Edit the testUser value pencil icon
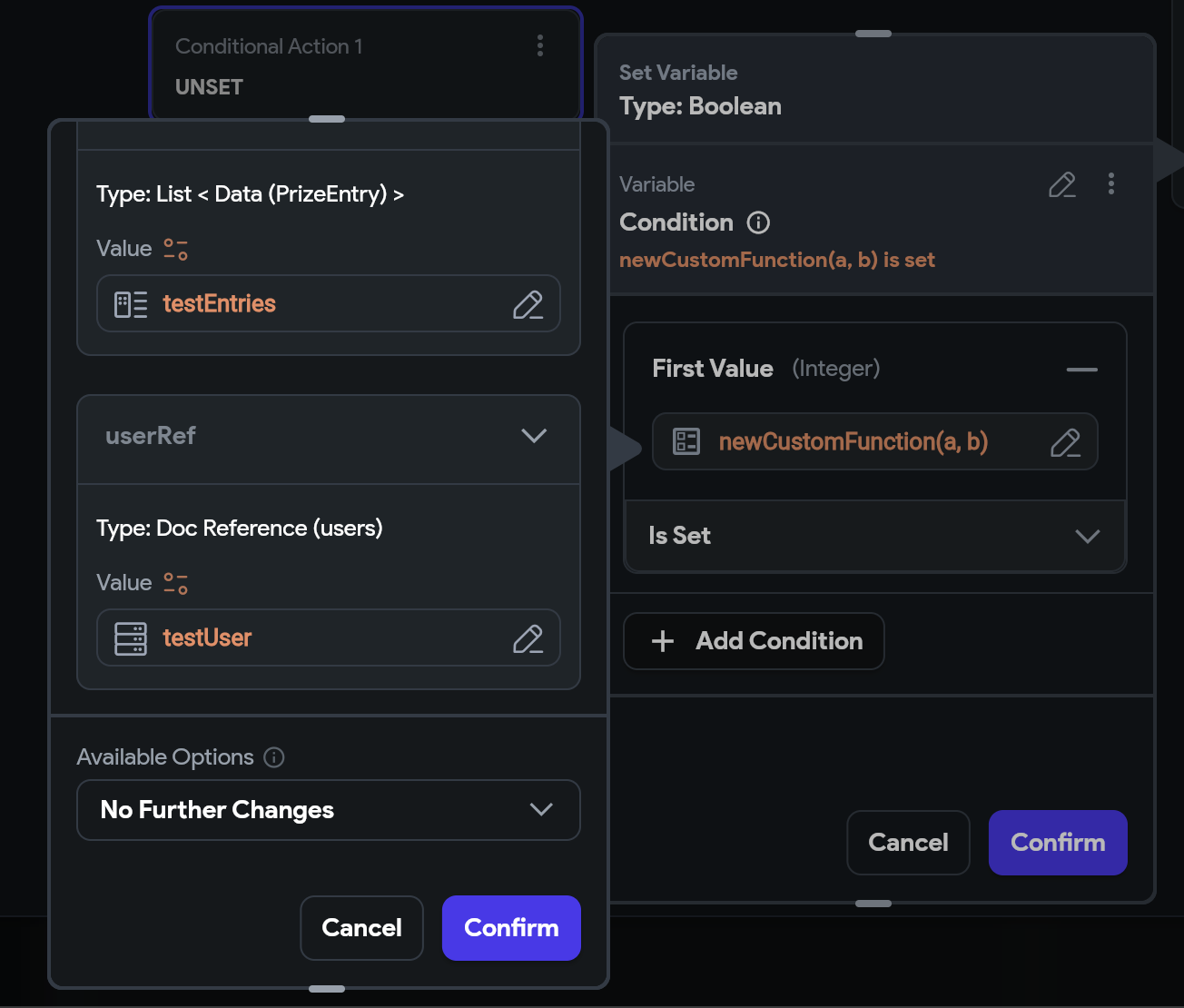This screenshot has width=1184, height=1008. (x=528, y=638)
